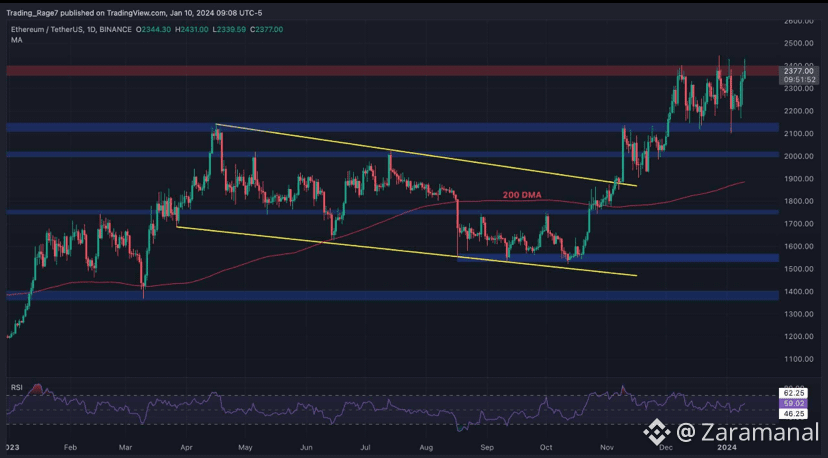Click the 2300.00 price axis label
Viewport: 828px width, 458px height.
click(798, 88)
